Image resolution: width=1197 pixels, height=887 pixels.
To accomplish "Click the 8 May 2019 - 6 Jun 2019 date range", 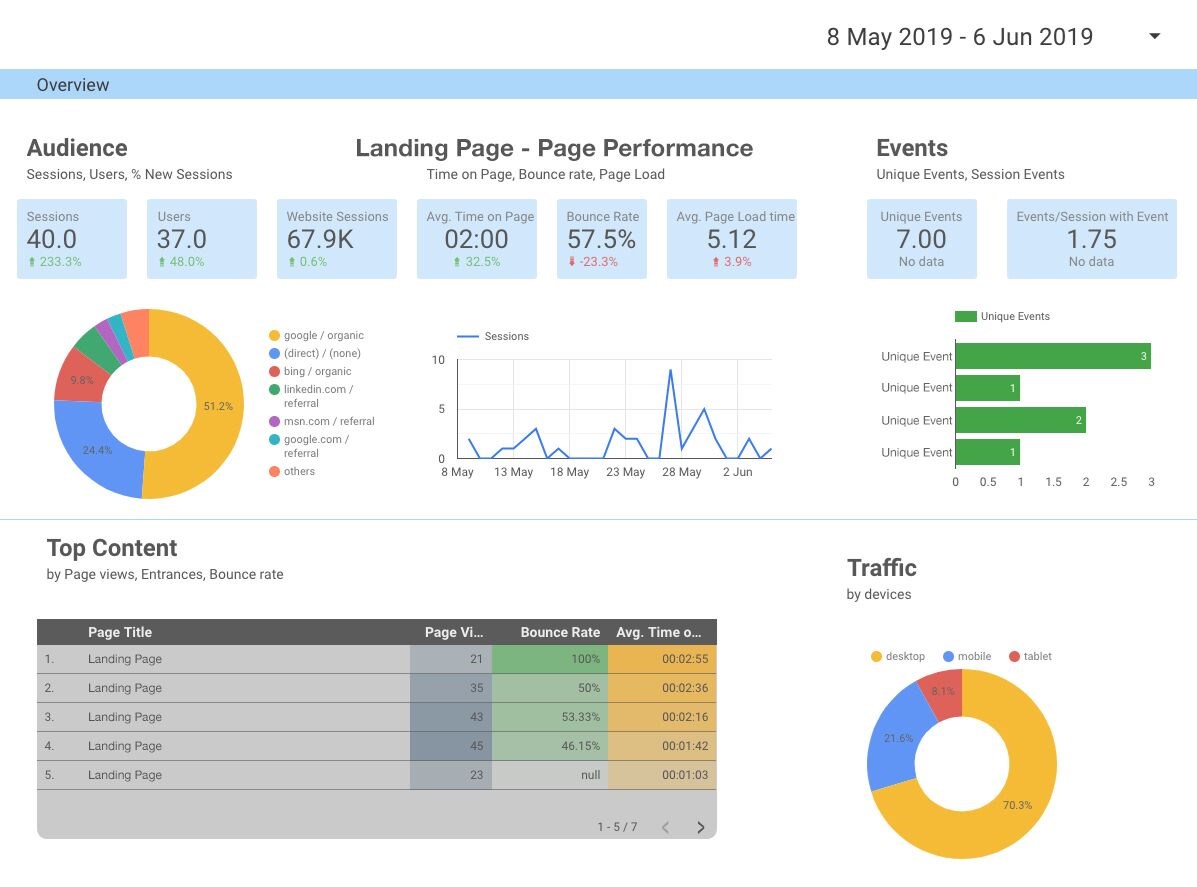I will [x=959, y=37].
